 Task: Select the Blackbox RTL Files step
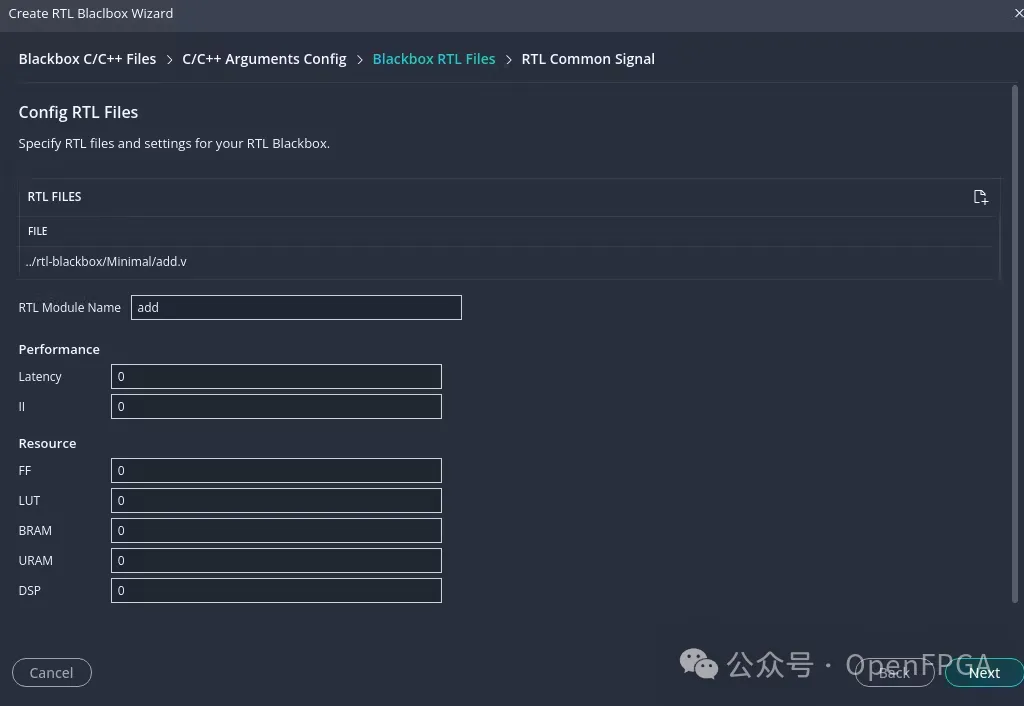(433, 59)
